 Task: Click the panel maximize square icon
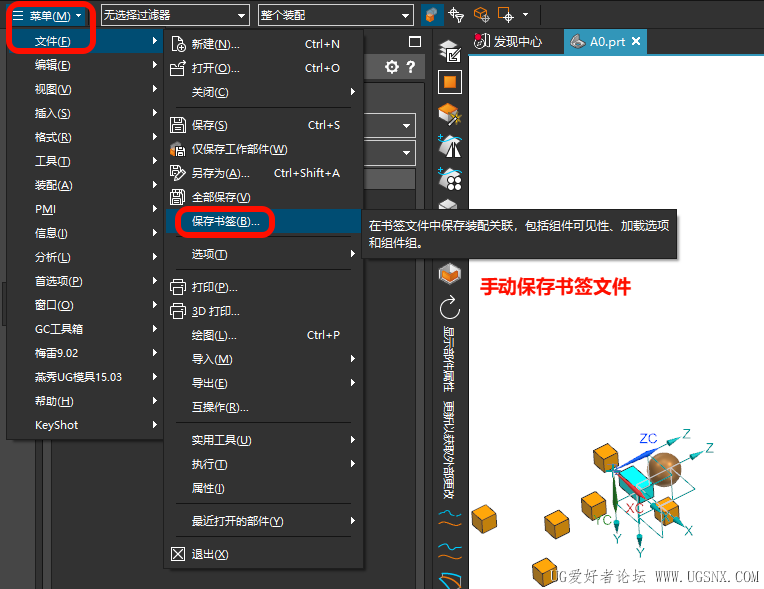(415, 42)
